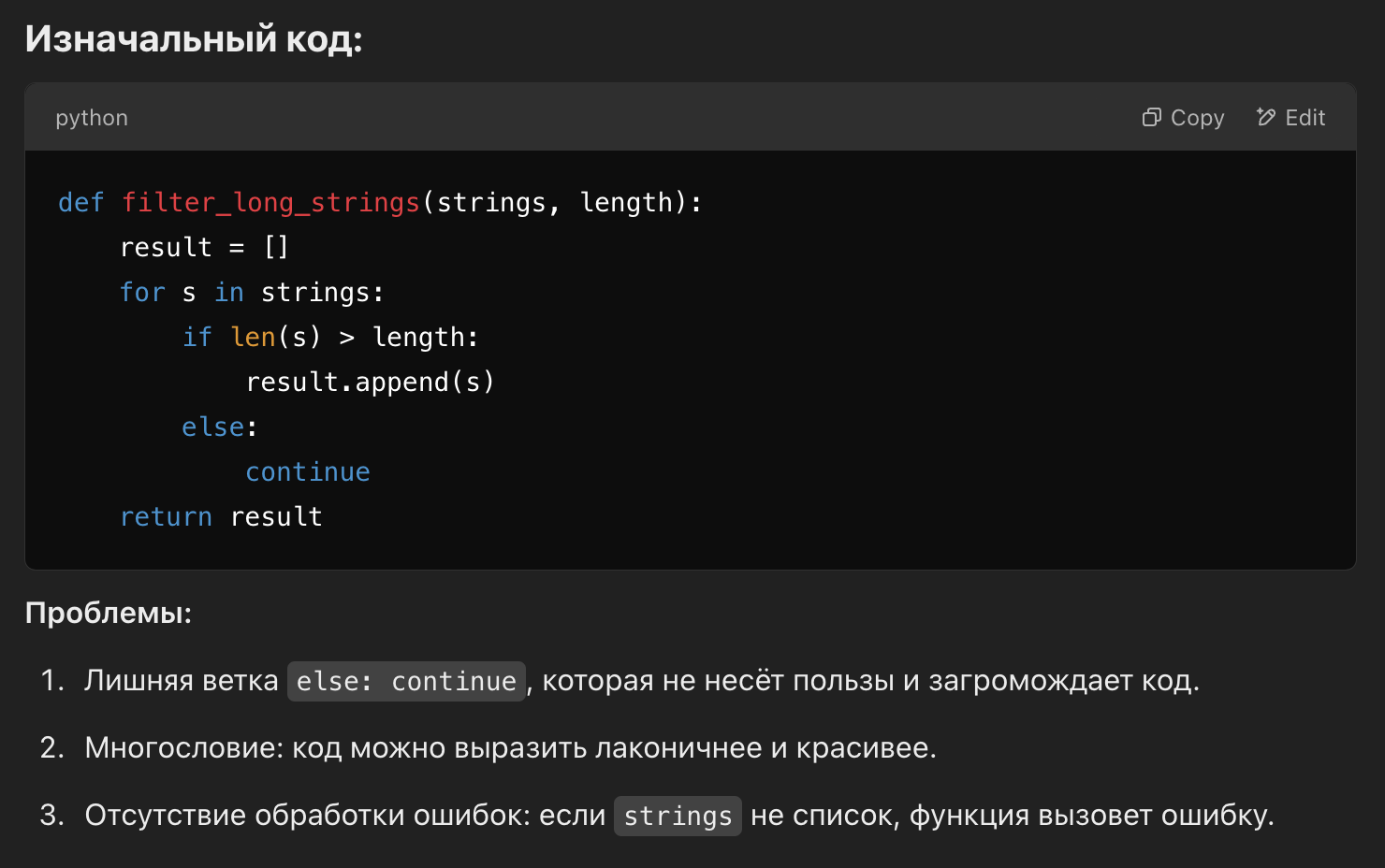Click the python language label
This screenshot has width=1385, height=868.
click(x=91, y=117)
